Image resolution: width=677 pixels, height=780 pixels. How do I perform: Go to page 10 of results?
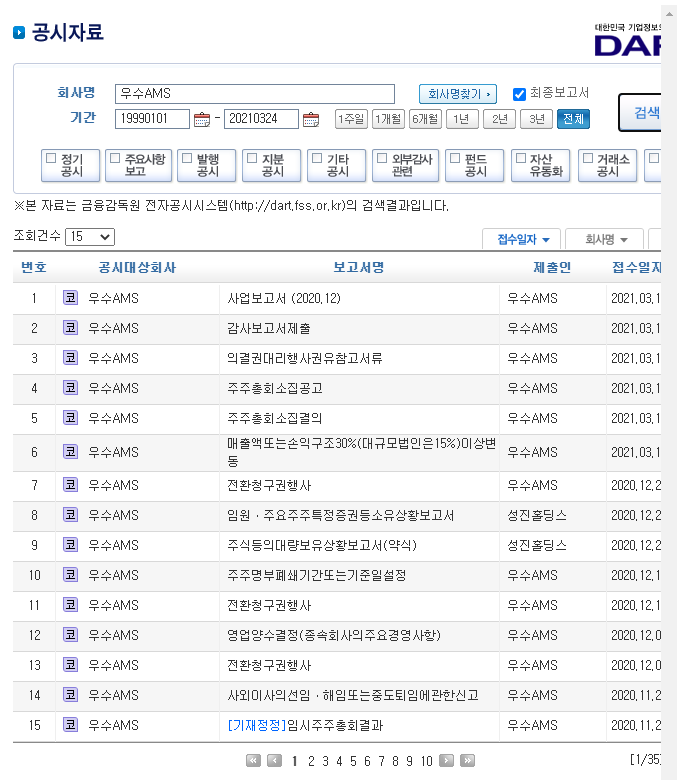tap(427, 761)
